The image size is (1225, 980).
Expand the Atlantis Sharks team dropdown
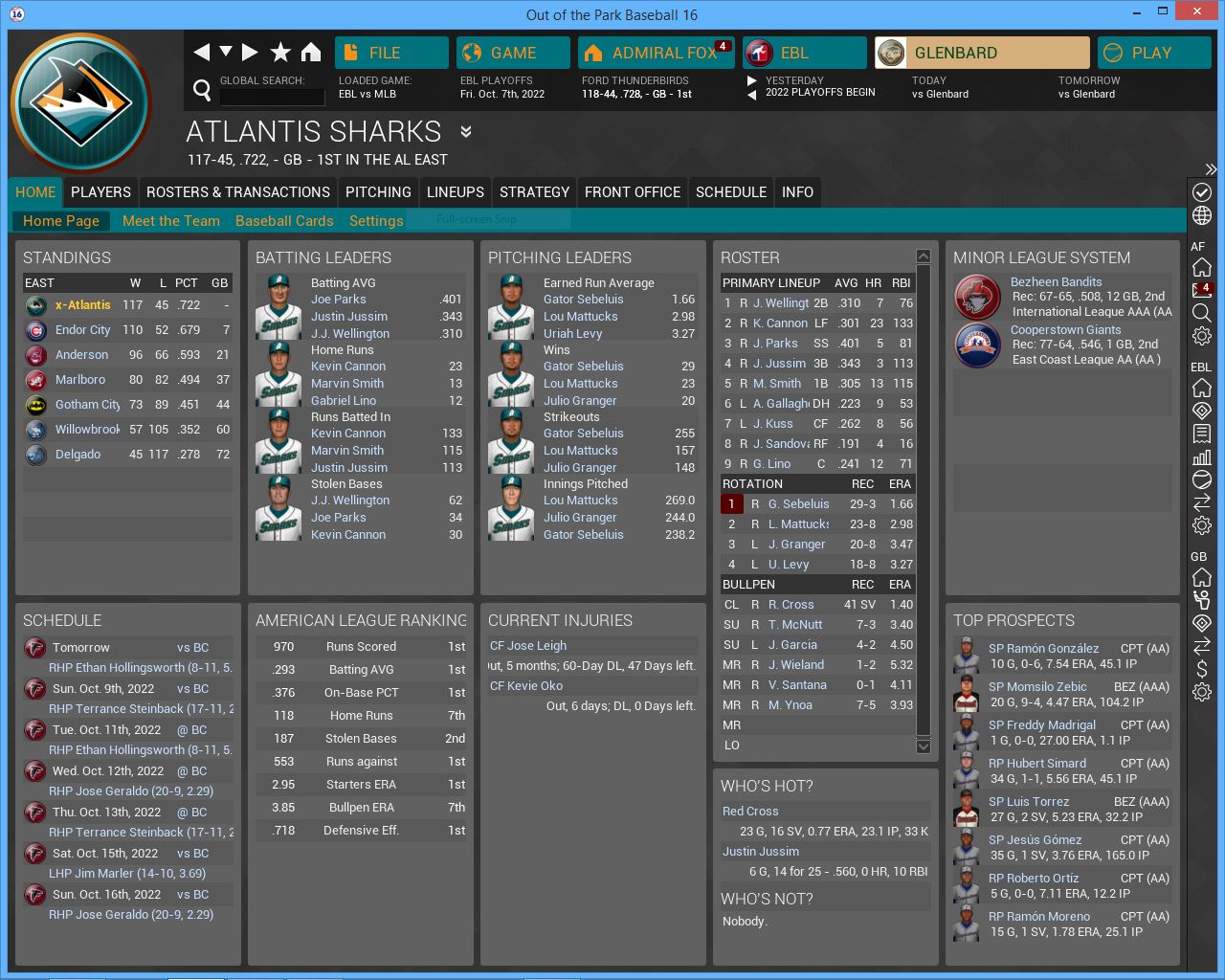pyautogui.click(x=466, y=132)
